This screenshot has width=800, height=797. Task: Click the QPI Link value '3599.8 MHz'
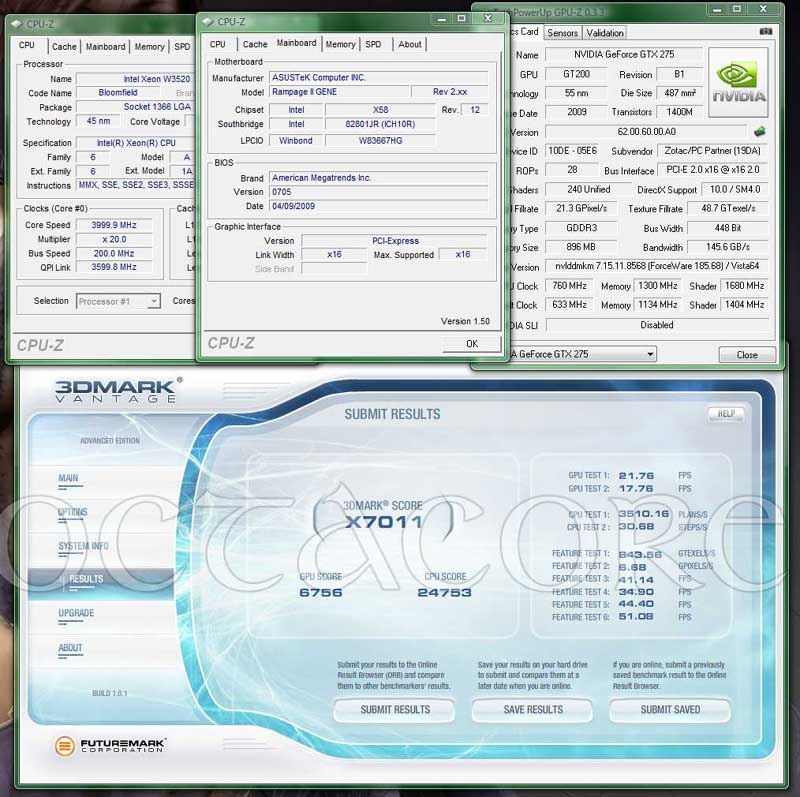(114, 267)
